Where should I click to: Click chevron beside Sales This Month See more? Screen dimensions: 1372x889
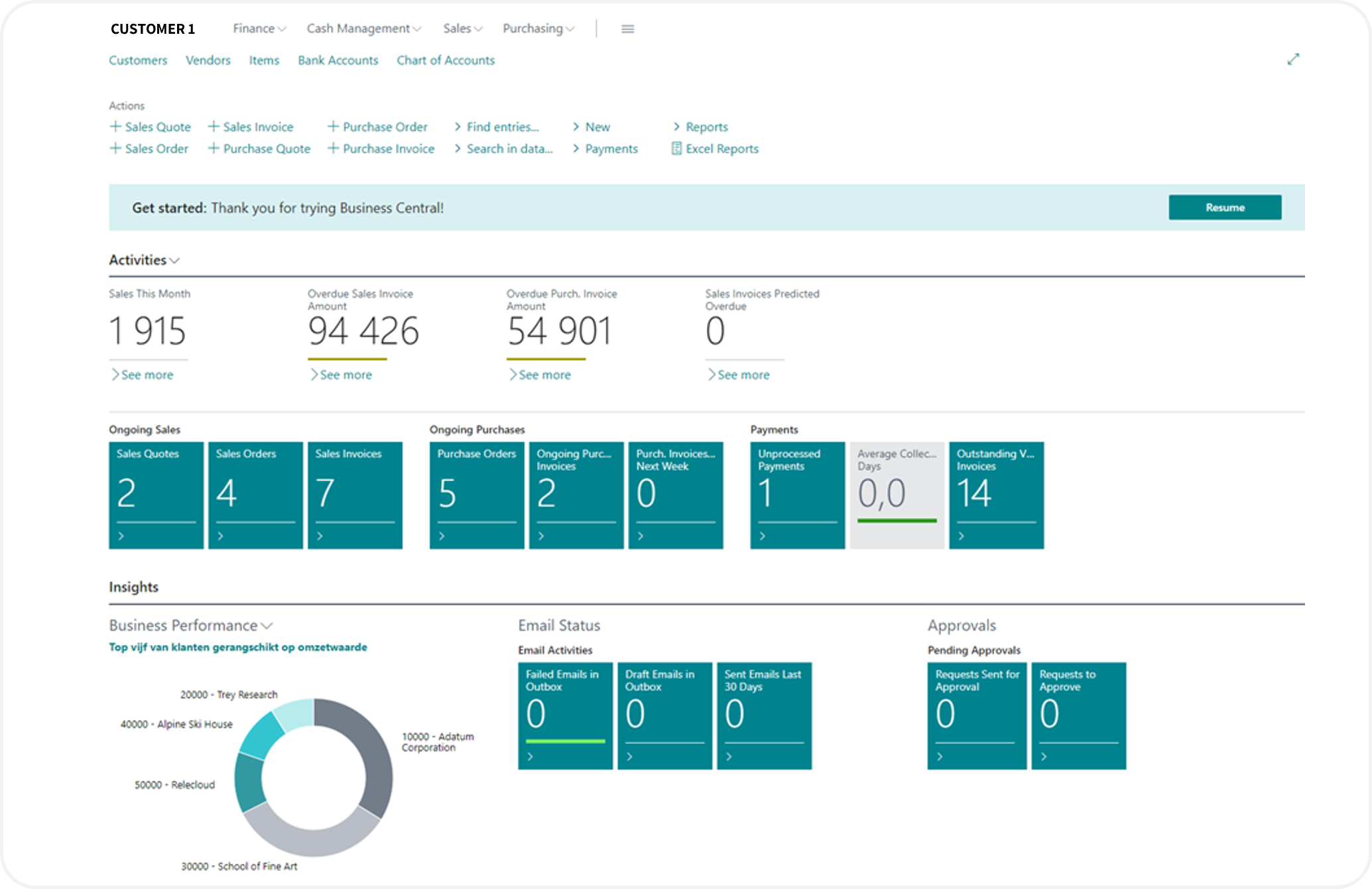point(115,375)
